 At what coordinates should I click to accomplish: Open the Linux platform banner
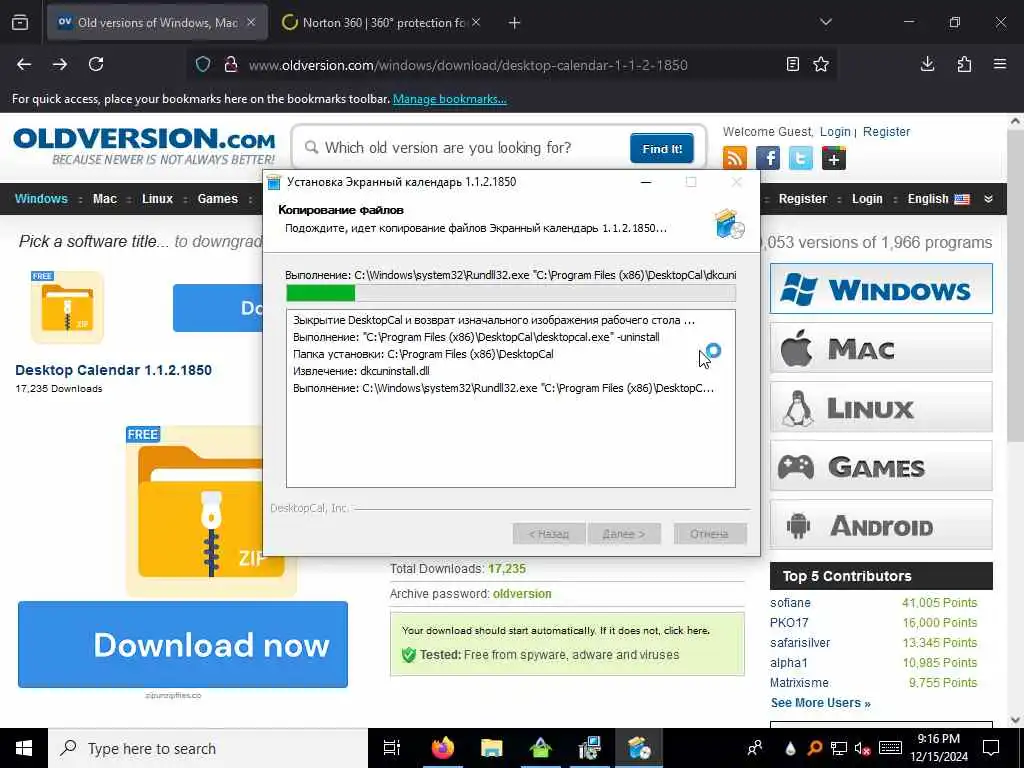coord(881,408)
